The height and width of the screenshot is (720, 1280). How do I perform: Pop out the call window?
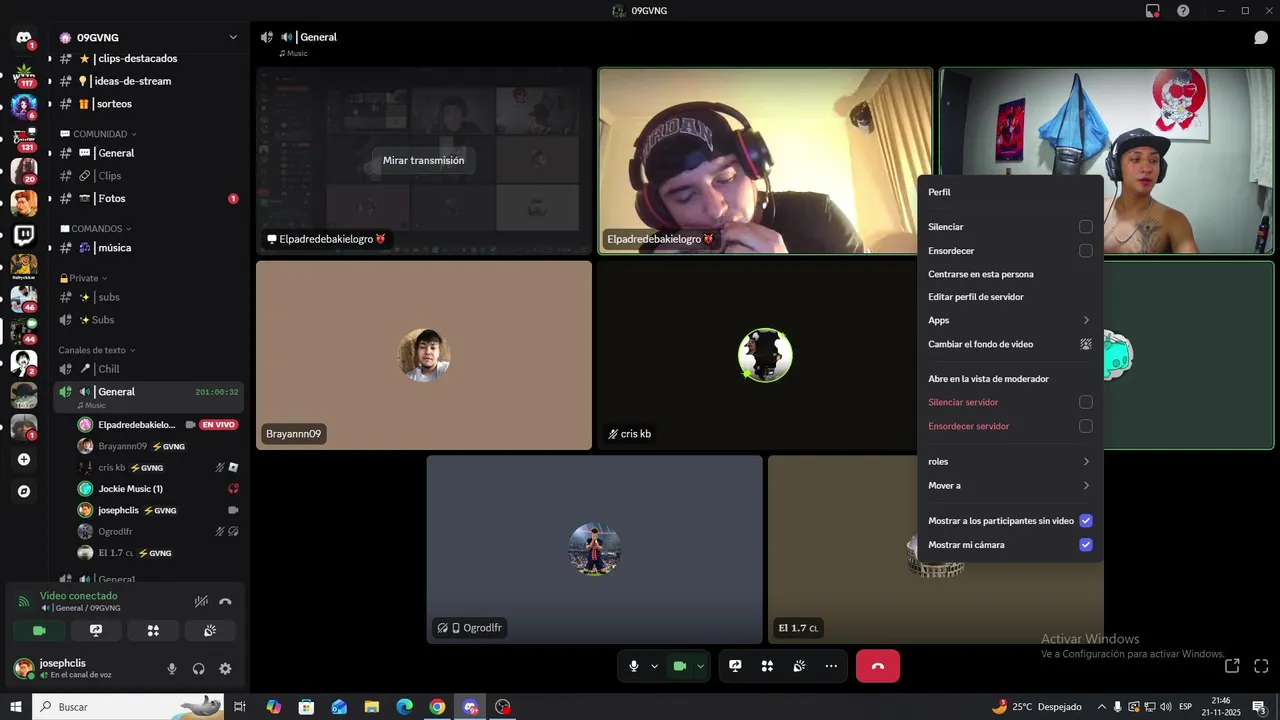pos(1232,666)
